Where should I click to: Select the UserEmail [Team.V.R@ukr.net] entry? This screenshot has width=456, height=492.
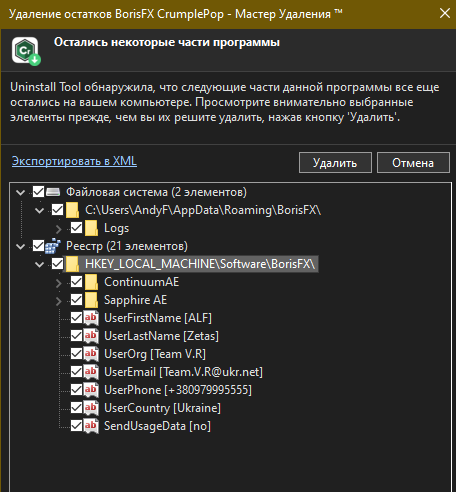[x=183, y=372]
